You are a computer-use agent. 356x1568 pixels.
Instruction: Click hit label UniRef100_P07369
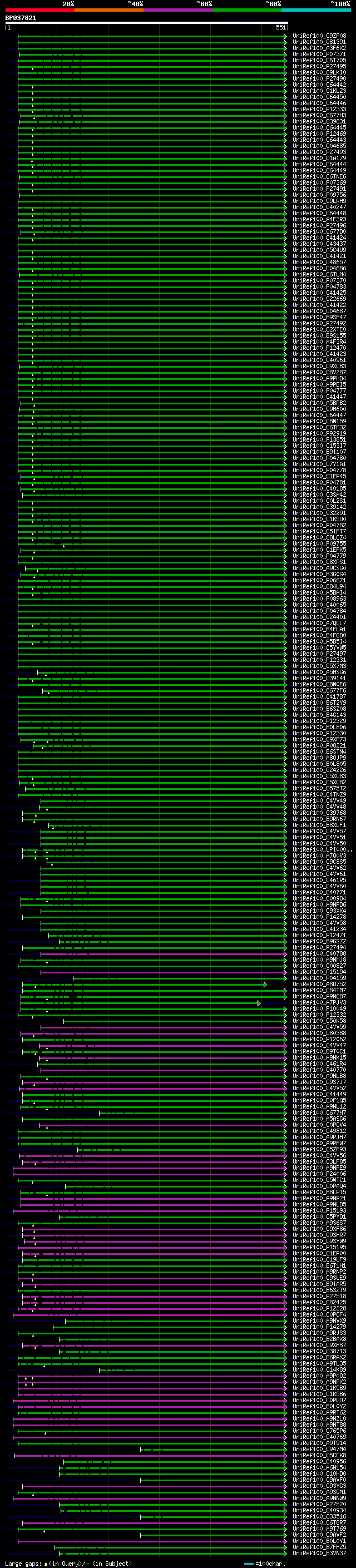tap(319, 182)
